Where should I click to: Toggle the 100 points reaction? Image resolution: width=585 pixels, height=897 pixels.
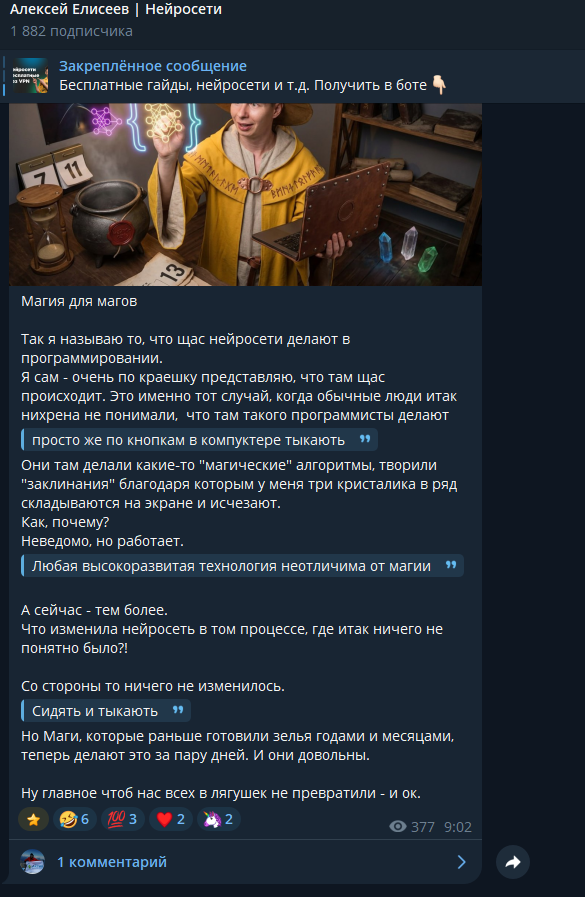pos(122,819)
